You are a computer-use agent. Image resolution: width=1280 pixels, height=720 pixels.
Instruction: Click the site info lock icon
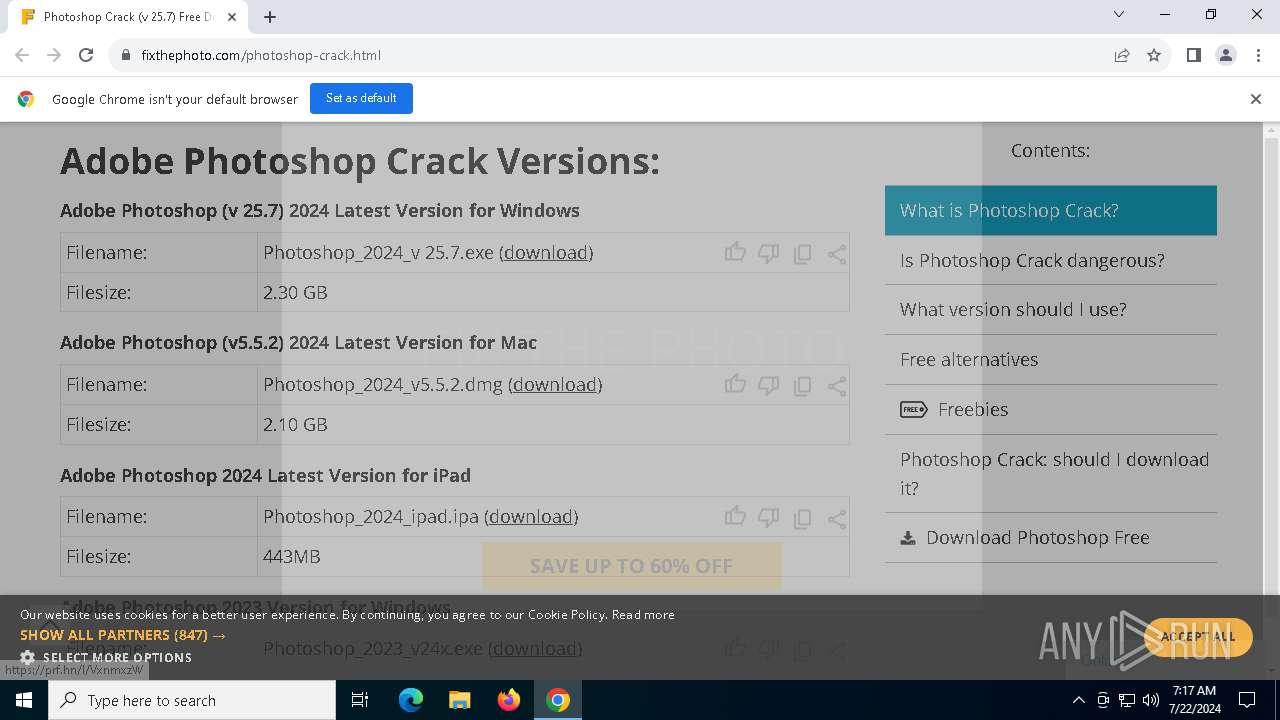click(x=125, y=55)
